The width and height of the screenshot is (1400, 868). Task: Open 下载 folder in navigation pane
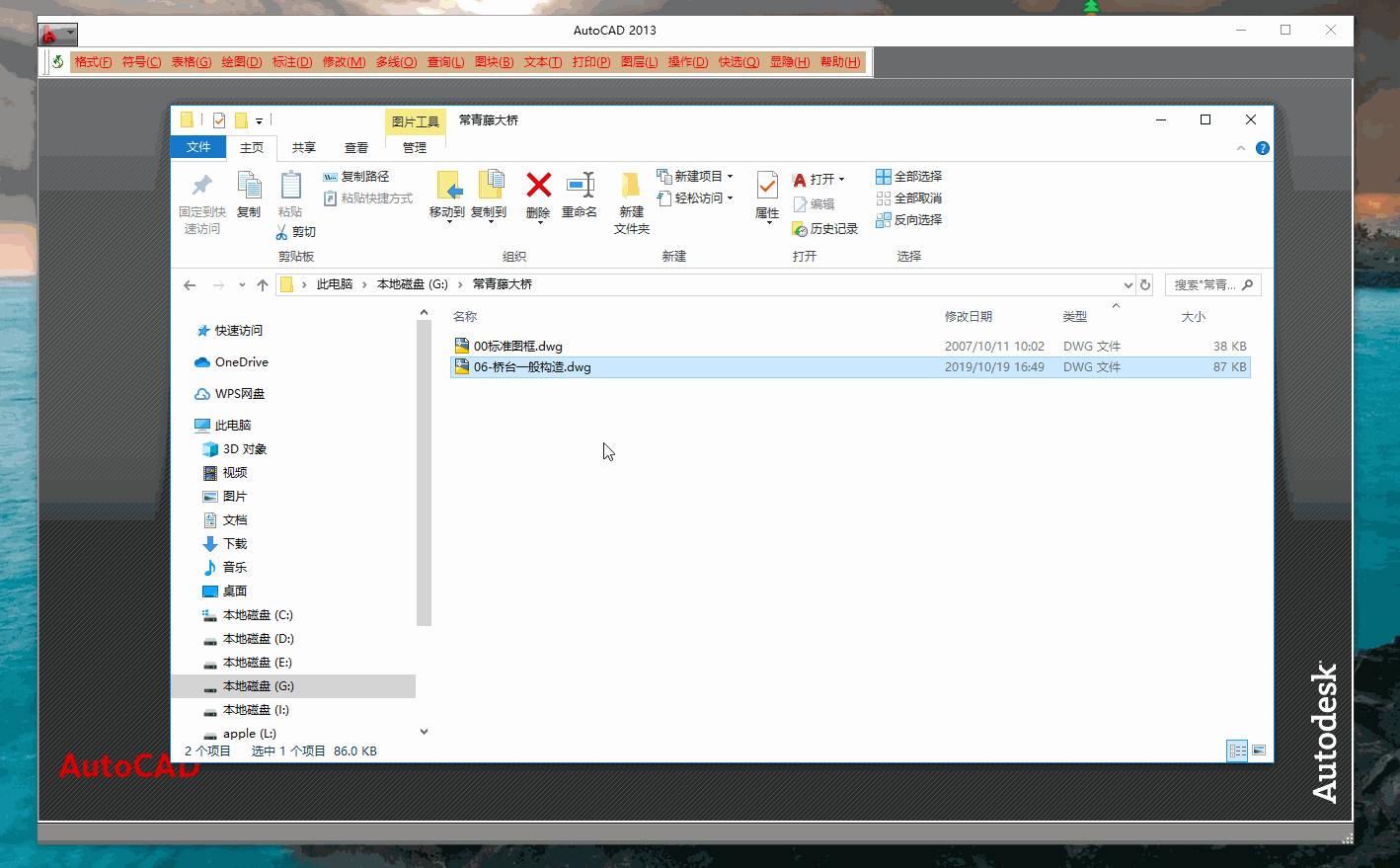pyautogui.click(x=235, y=544)
